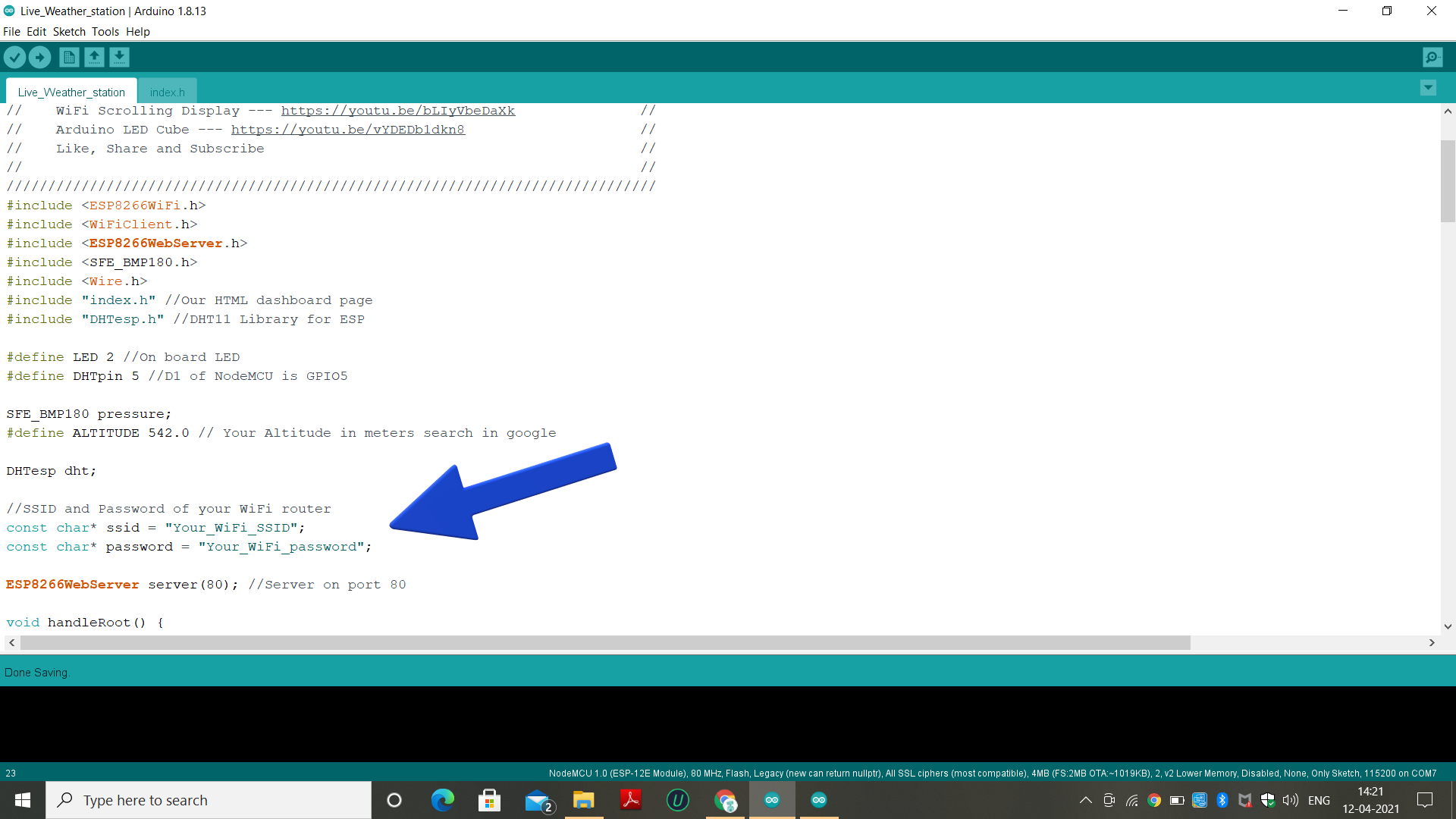
Task: Open the Serial Monitor
Action: pos(1432,58)
